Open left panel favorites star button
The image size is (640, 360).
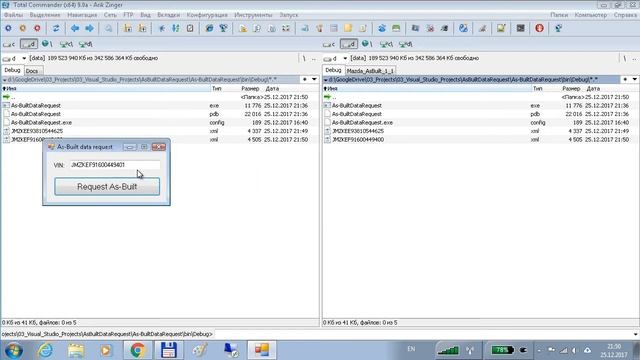tap(305, 79)
